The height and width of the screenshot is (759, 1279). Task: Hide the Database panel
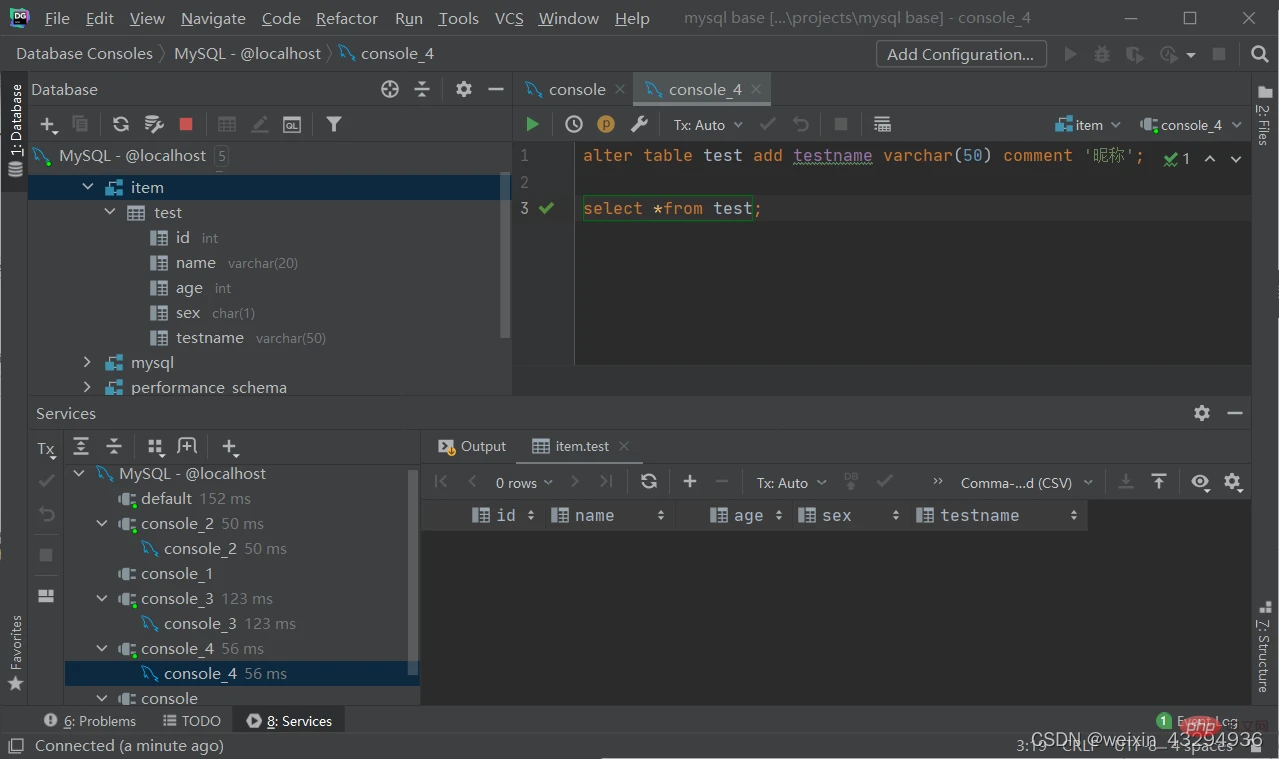pos(495,89)
